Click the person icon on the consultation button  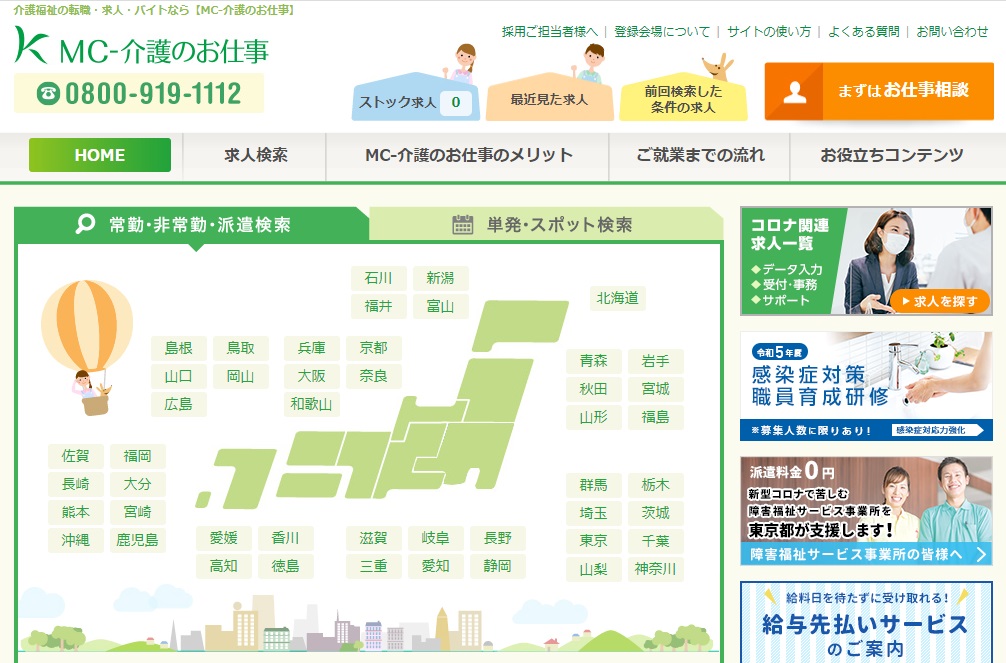point(794,92)
